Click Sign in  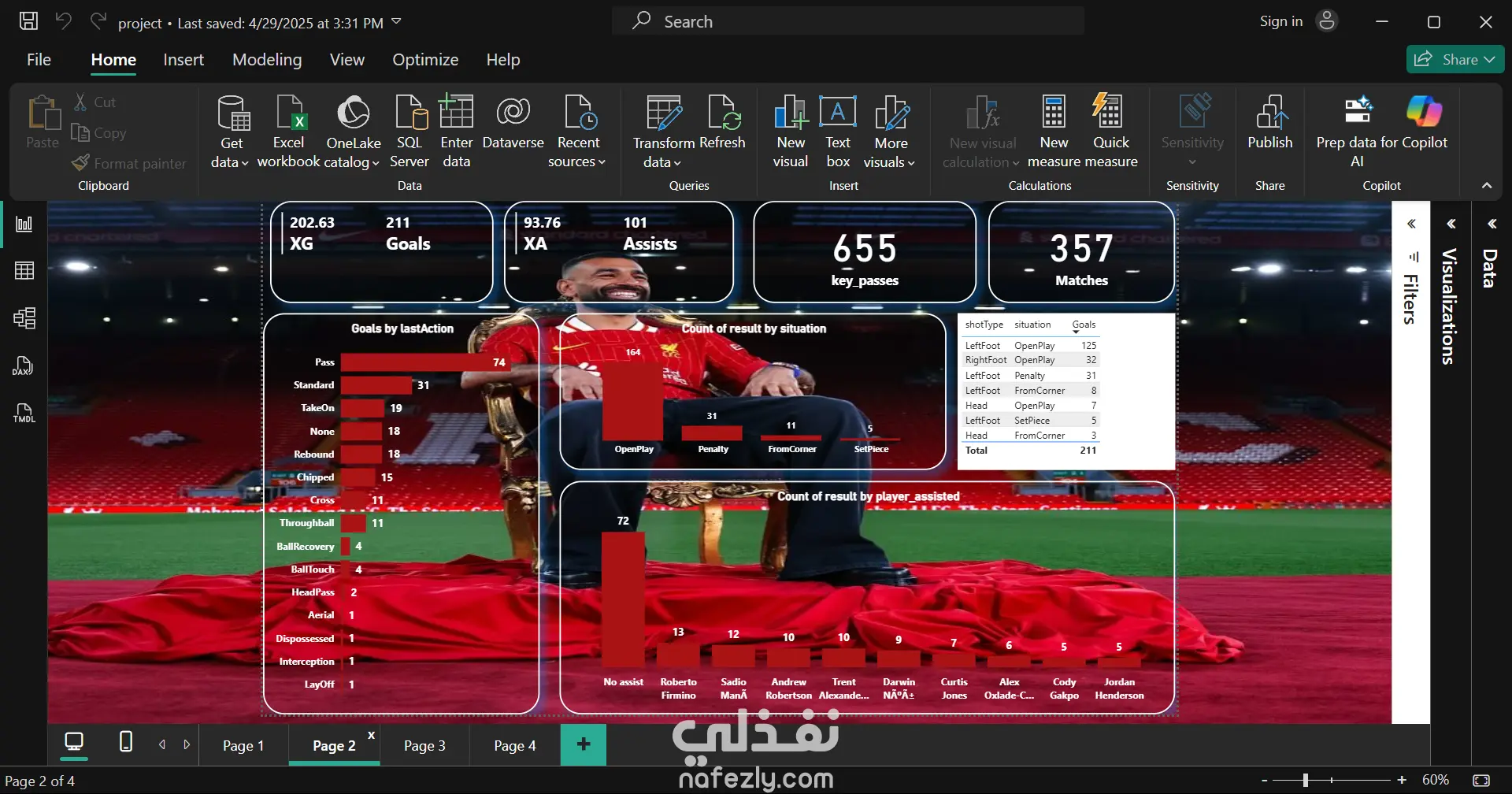1281,21
